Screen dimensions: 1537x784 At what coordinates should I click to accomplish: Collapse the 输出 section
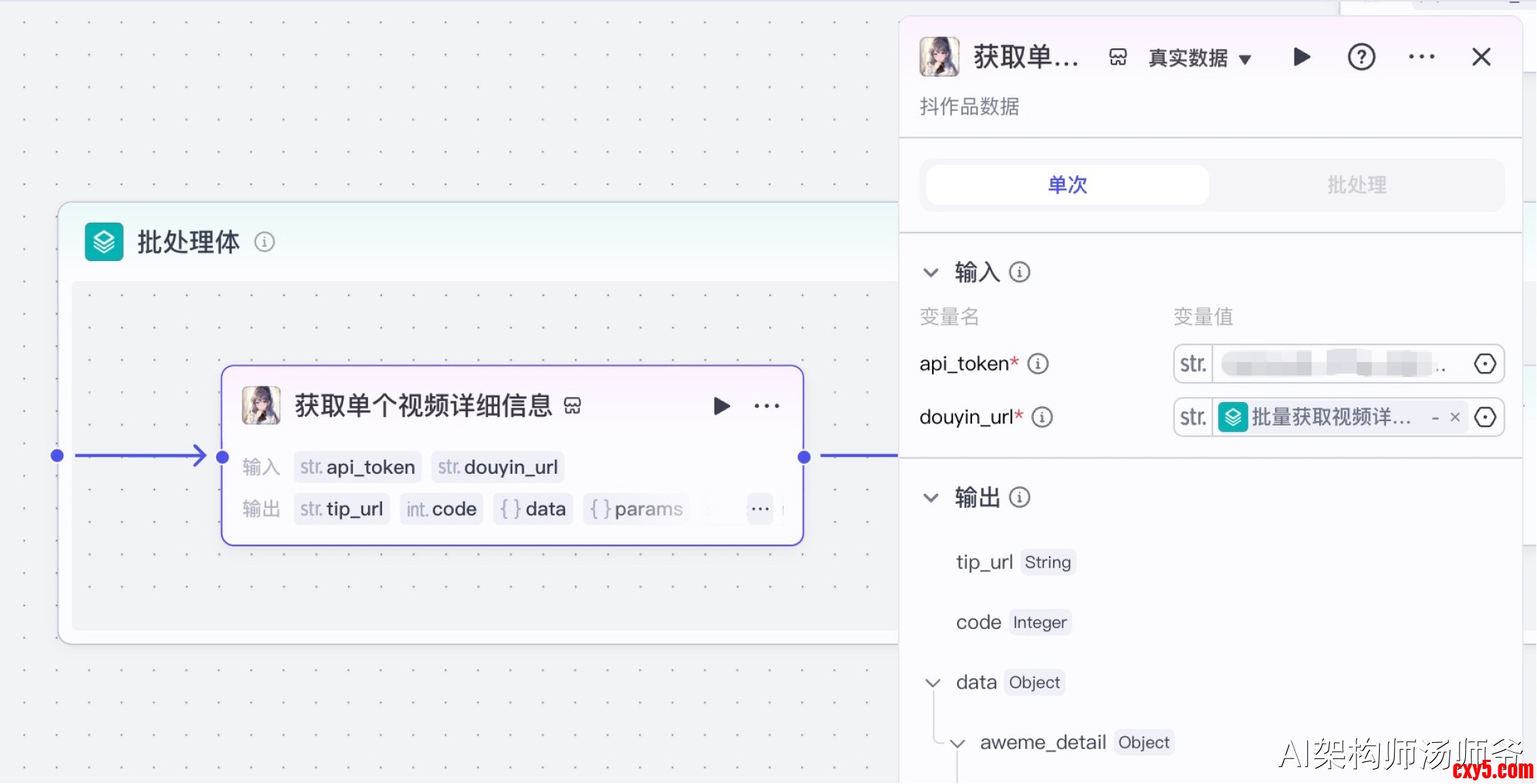(931, 497)
